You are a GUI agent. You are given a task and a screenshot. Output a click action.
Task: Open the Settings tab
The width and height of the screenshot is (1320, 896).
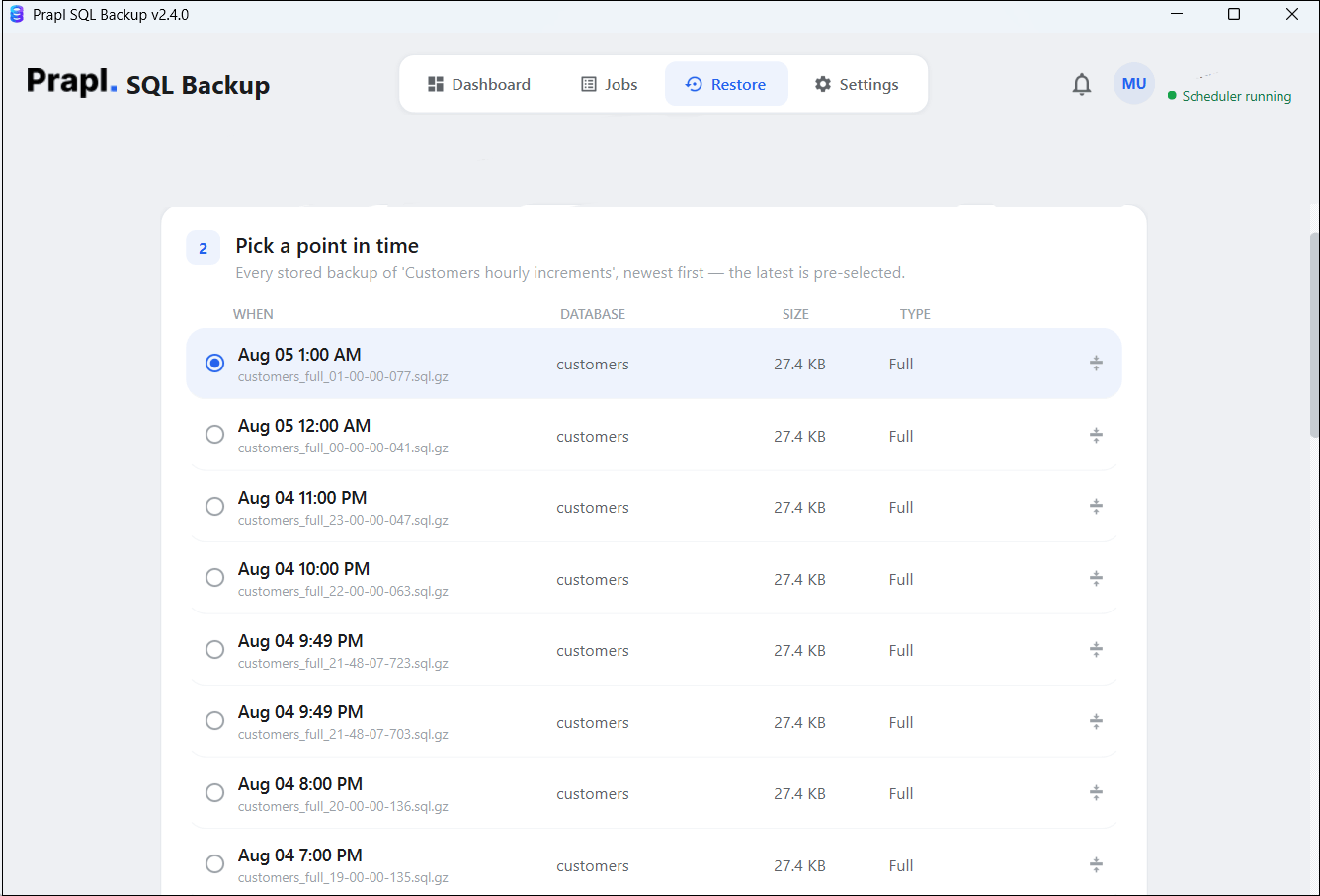pos(857,84)
